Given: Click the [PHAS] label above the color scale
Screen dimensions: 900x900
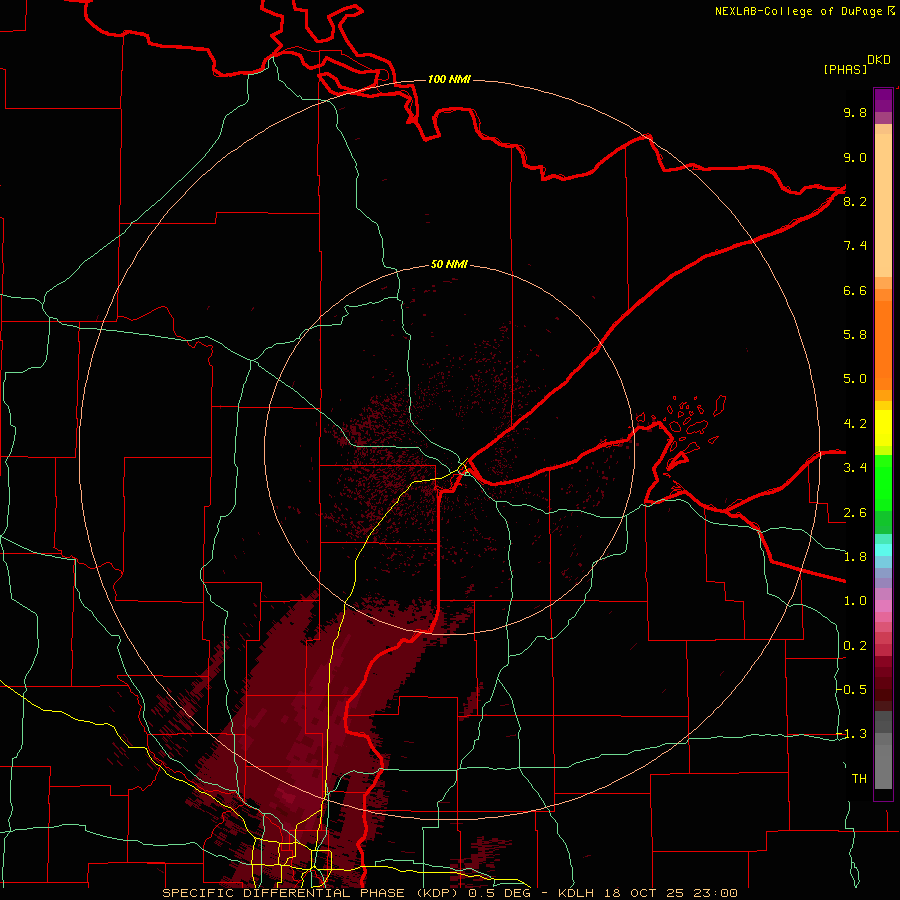Looking at the screenshot, I should pos(845,69).
